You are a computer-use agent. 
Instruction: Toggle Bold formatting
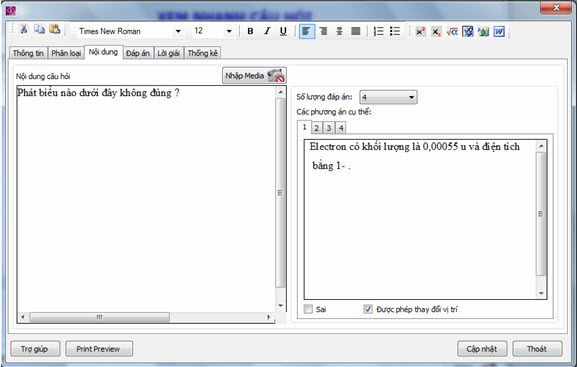coord(250,31)
